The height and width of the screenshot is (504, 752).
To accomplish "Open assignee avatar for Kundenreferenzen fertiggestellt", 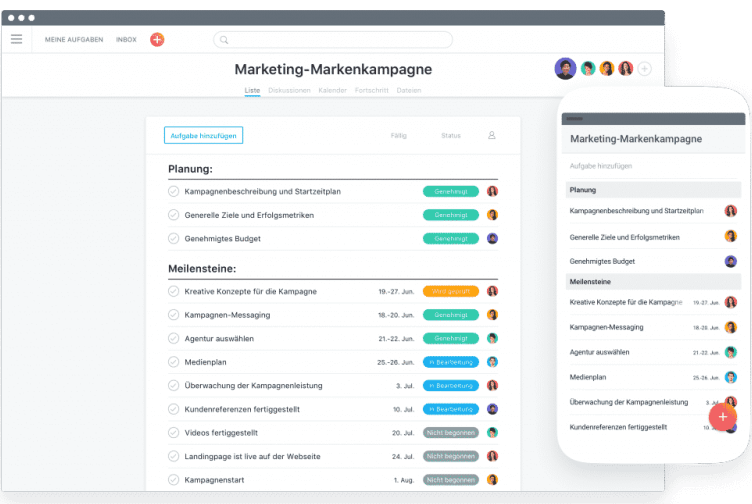I will click(x=493, y=409).
